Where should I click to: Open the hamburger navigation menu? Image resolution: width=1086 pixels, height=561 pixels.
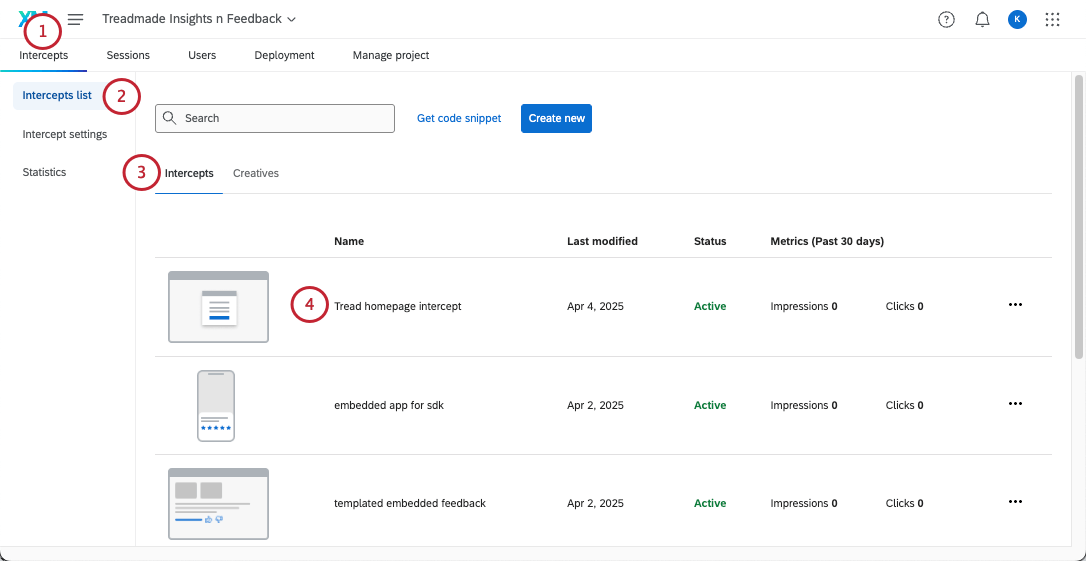[76, 19]
